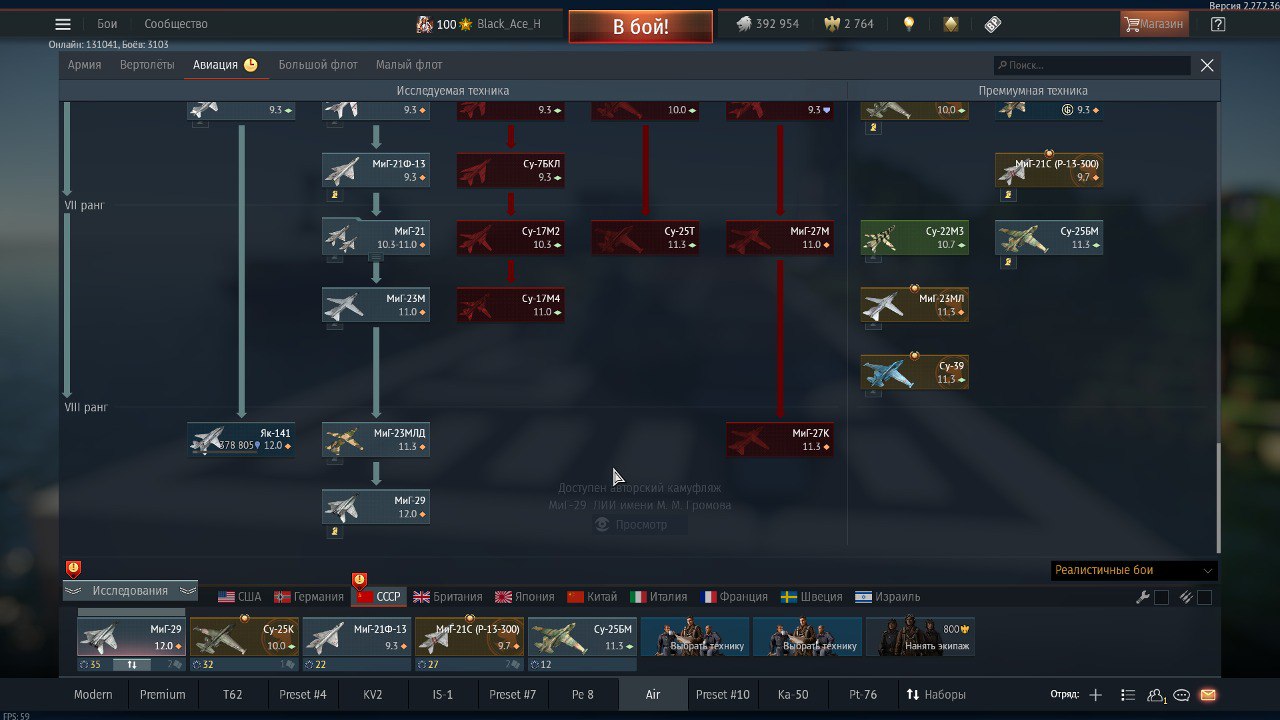Switch to the Modern preset

pos(93,694)
